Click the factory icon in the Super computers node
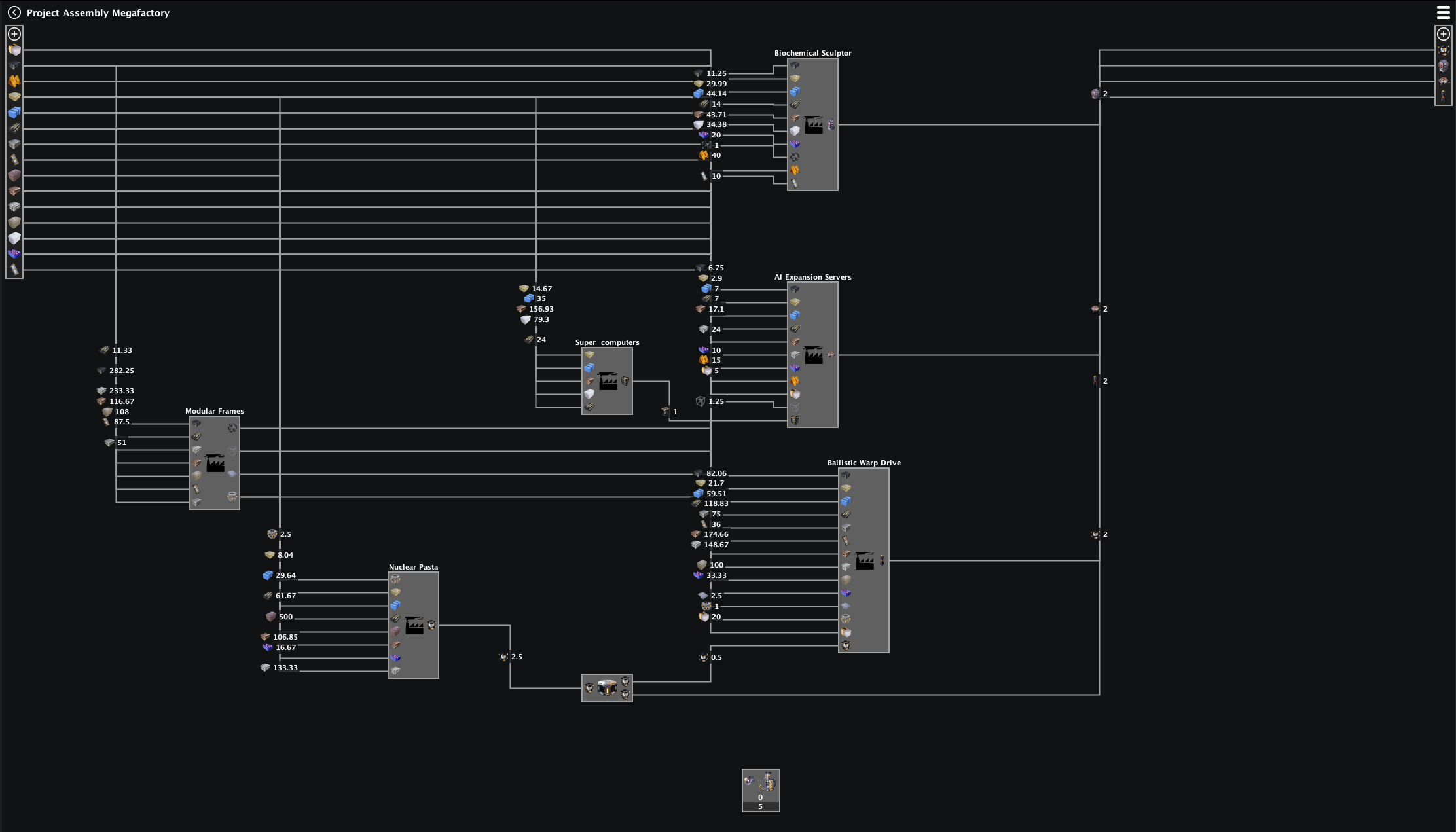Image resolution: width=1456 pixels, height=832 pixels. 608,381
